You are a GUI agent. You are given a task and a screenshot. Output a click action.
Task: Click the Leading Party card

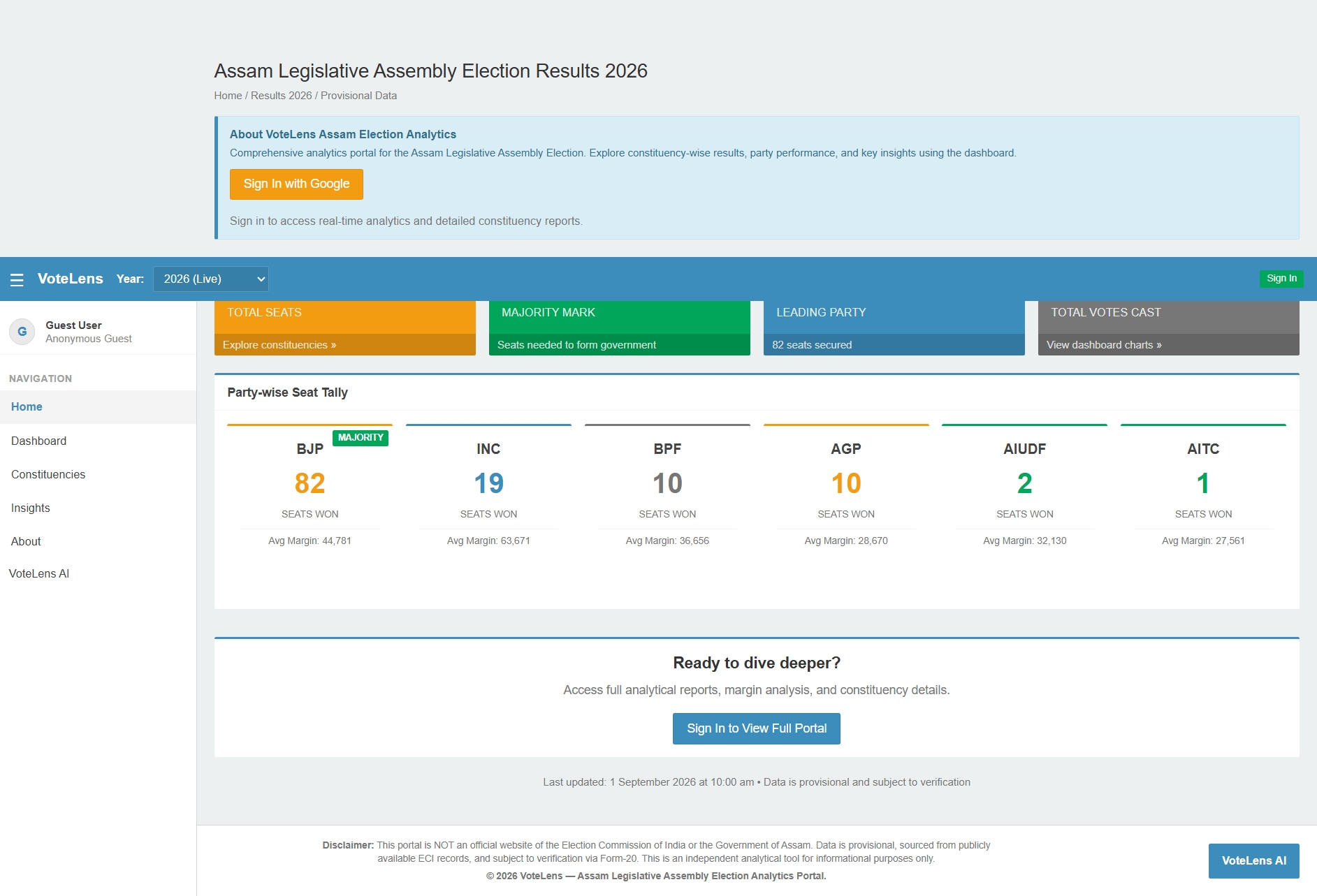894,328
